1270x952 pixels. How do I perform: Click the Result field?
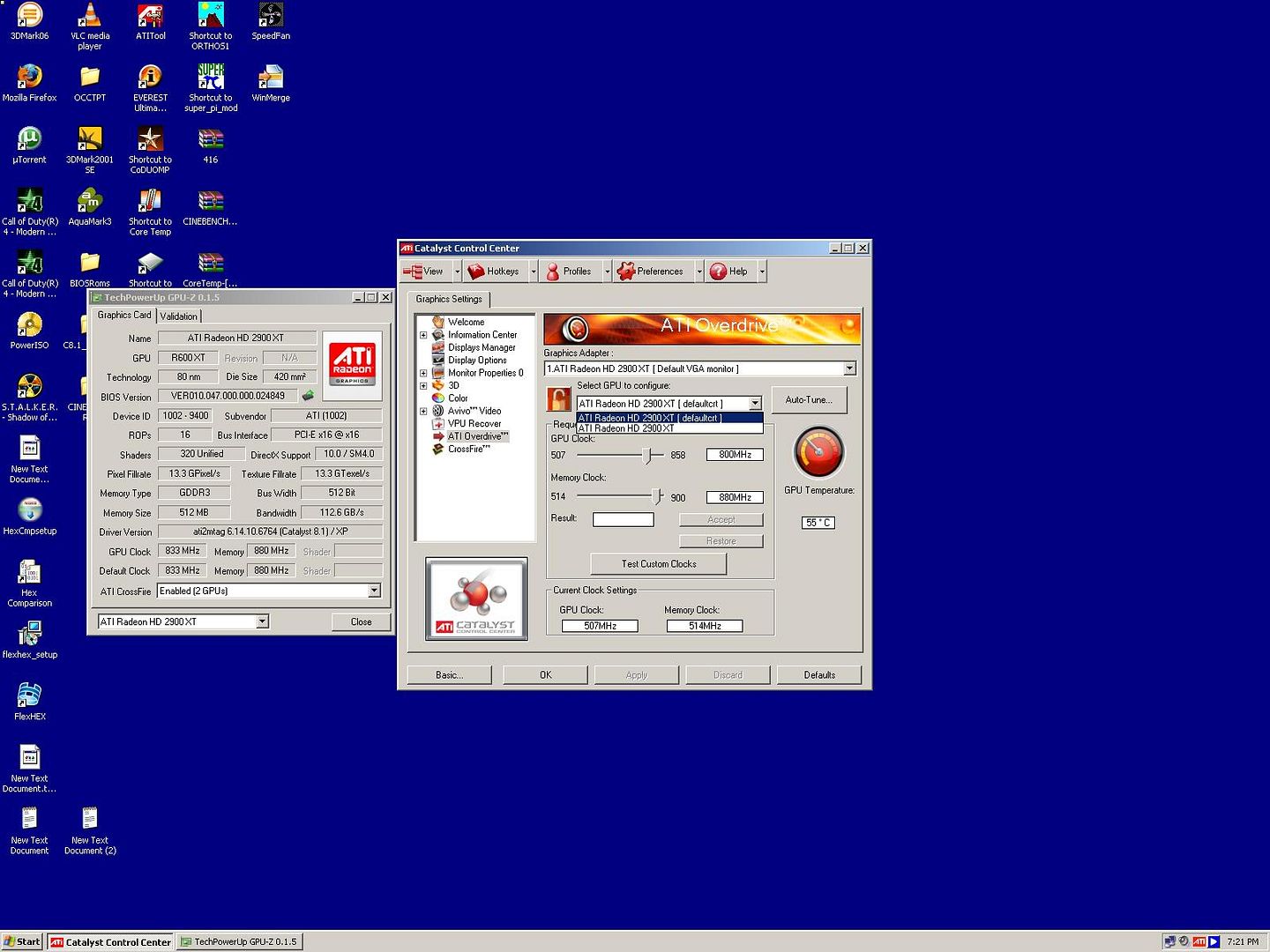pyautogui.click(x=624, y=519)
